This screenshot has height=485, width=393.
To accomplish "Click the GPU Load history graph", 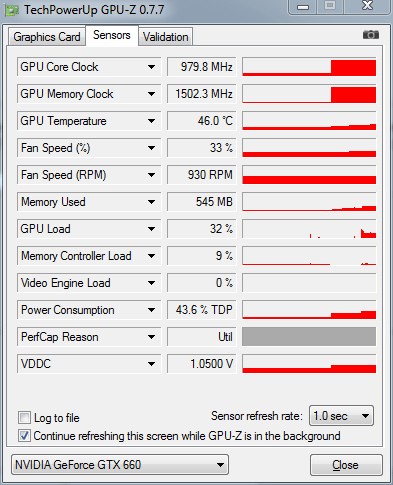I will pos(309,229).
